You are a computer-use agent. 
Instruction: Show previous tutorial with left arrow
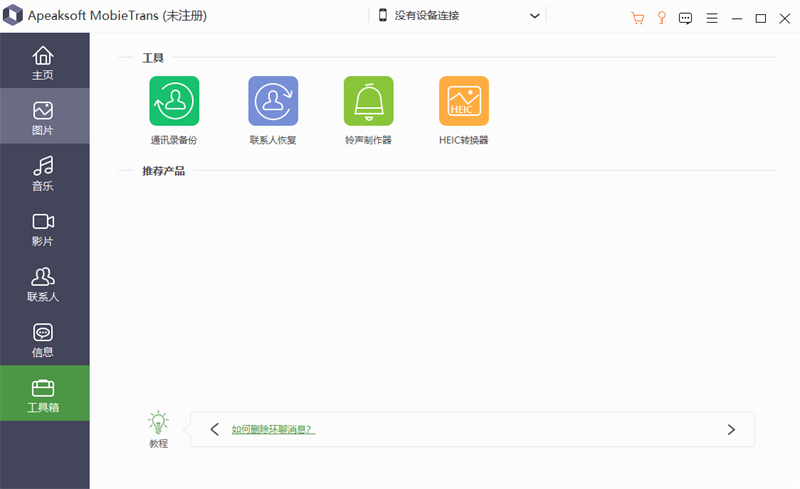coord(214,429)
